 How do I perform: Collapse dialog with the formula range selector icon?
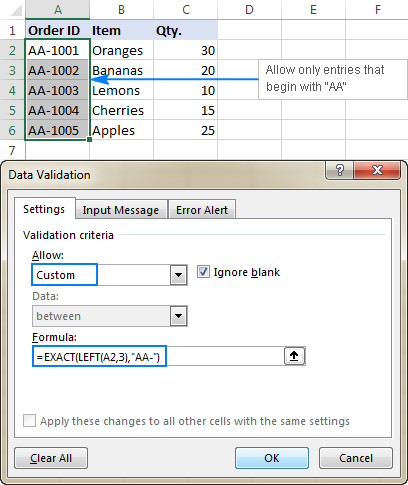[294, 356]
